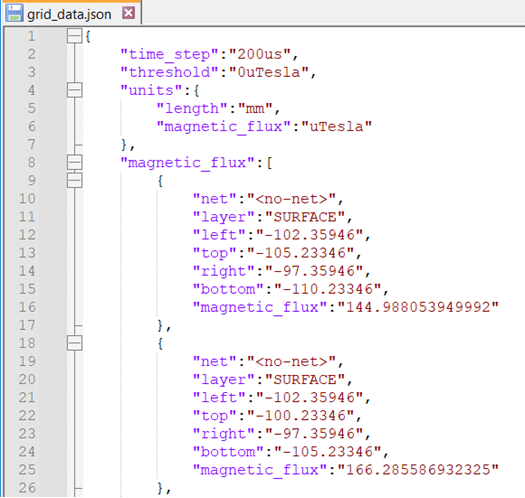This screenshot has width=525, height=498.
Task: Click the "SURFACE" value on line 11
Action: [305, 217]
